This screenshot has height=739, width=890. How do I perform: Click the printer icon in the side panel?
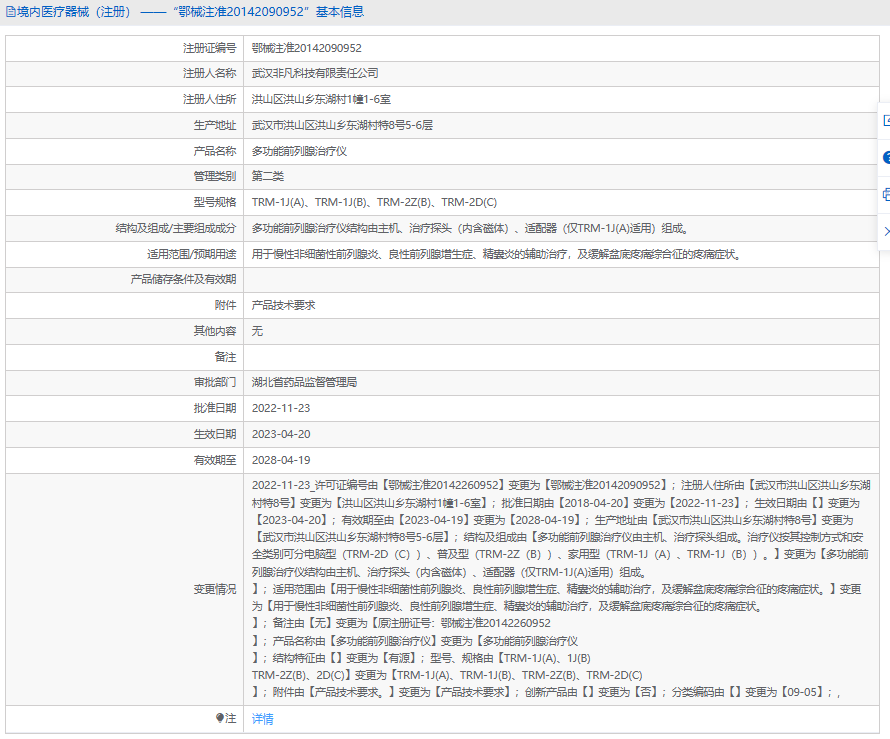pyautogui.click(x=886, y=195)
